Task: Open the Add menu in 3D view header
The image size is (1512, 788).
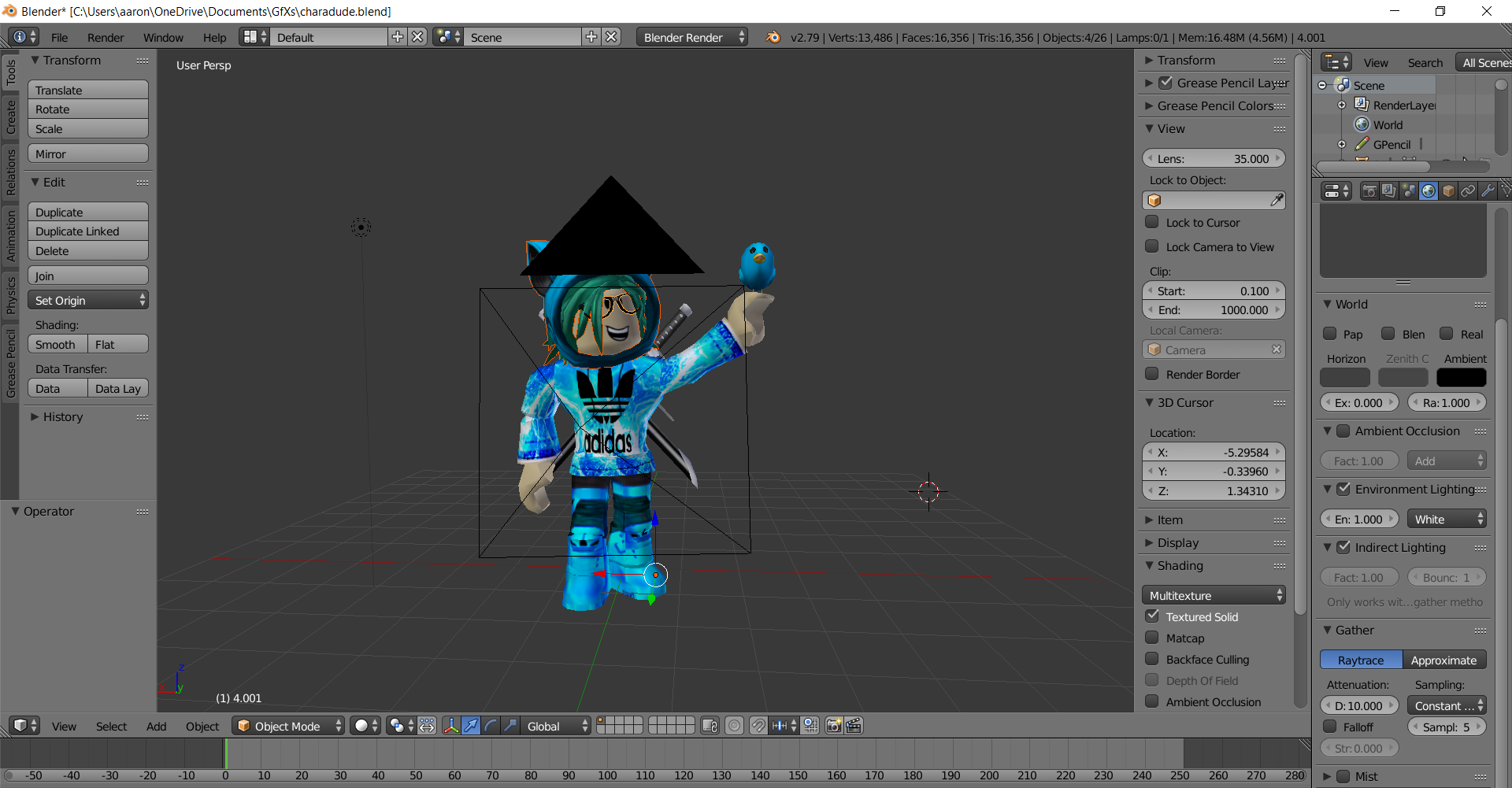Action: (x=156, y=726)
